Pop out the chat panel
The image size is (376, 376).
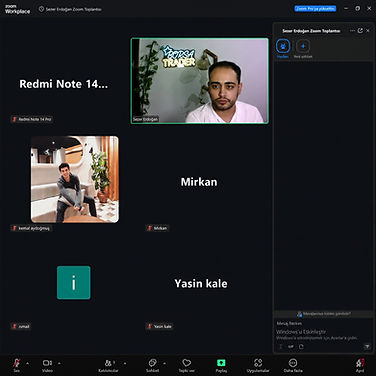pyautogui.click(x=360, y=31)
